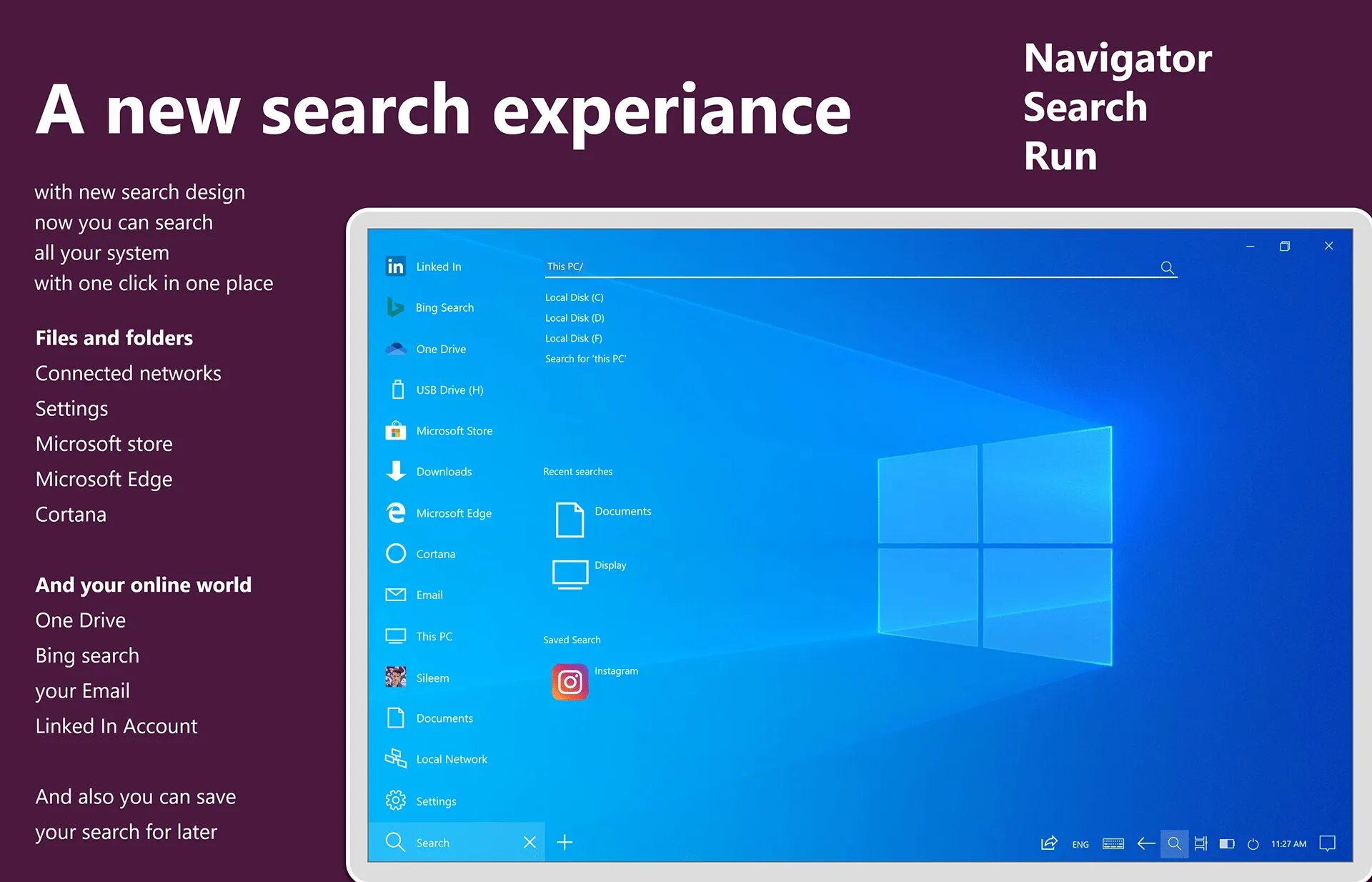Click Search for 'this PC' link
This screenshot has height=882, width=1372.
coord(585,359)
